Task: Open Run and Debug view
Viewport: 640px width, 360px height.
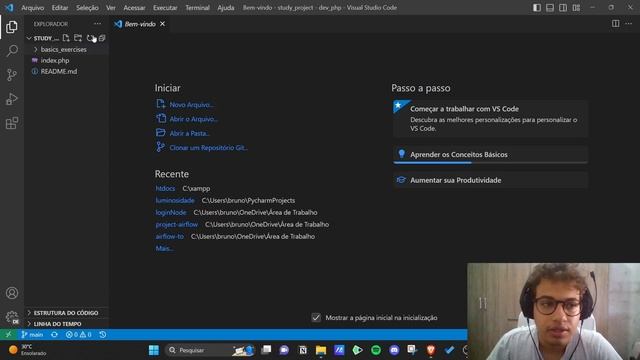Action: click(12, 99)
